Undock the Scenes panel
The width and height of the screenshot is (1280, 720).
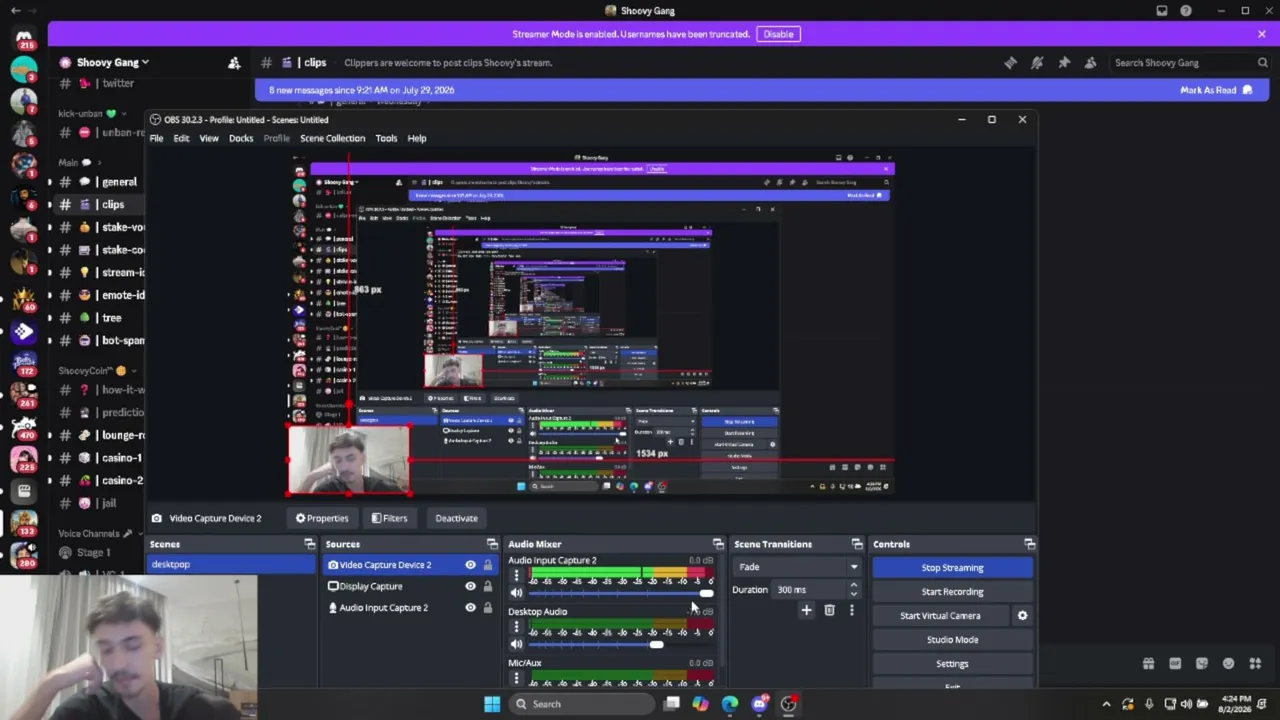click(x=309, y=544)
